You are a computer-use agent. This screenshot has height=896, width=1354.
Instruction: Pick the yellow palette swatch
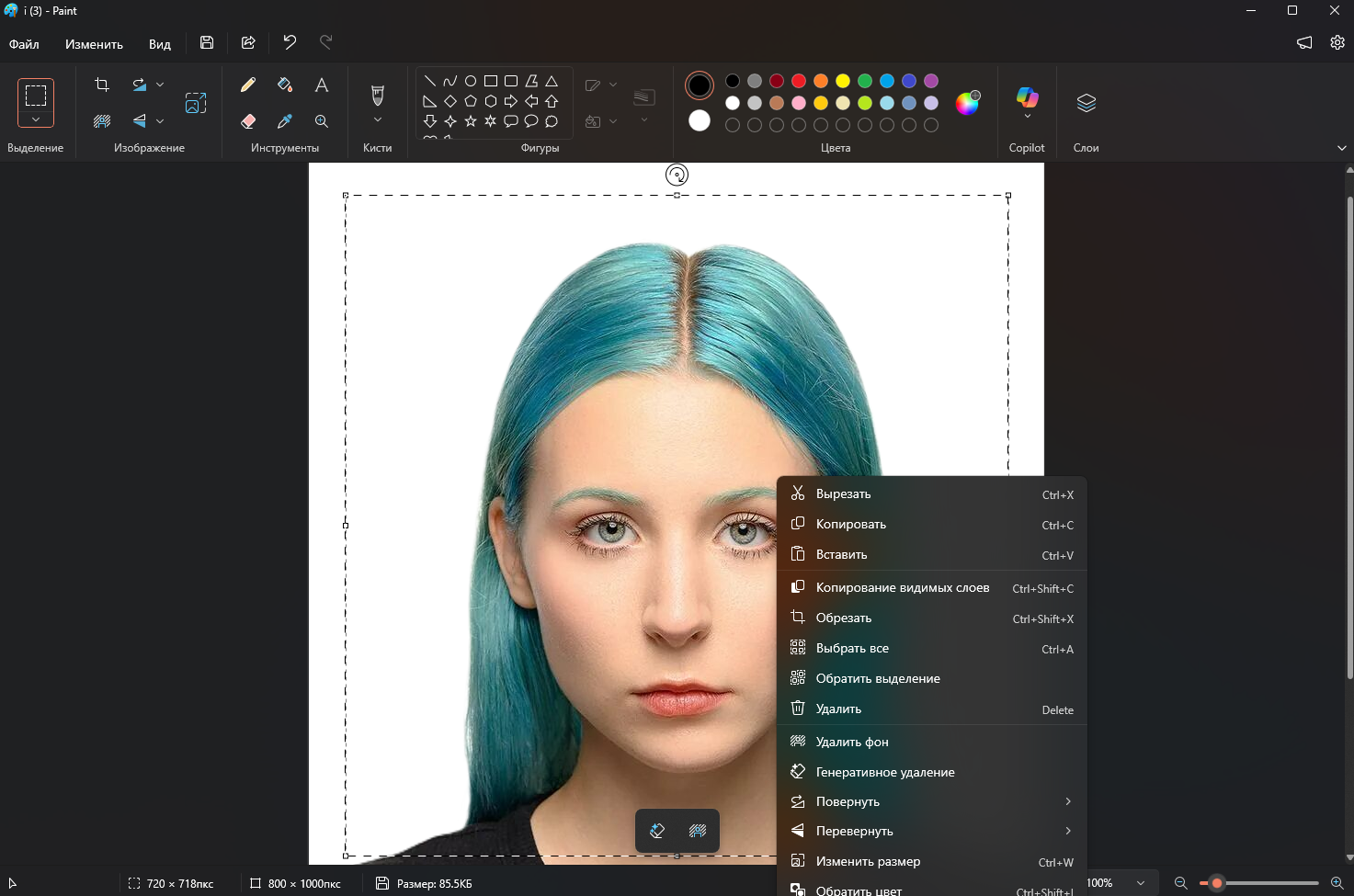pyautogui.click(x=843, y=81)
